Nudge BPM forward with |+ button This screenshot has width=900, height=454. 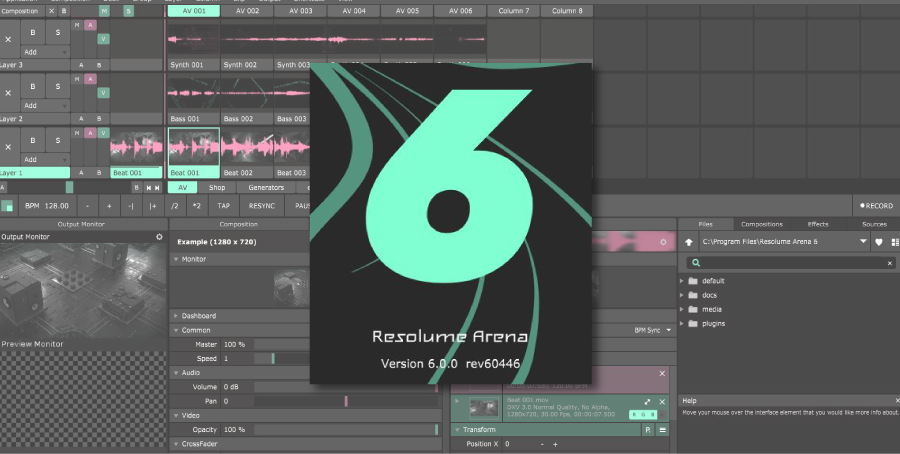[153, 205]
